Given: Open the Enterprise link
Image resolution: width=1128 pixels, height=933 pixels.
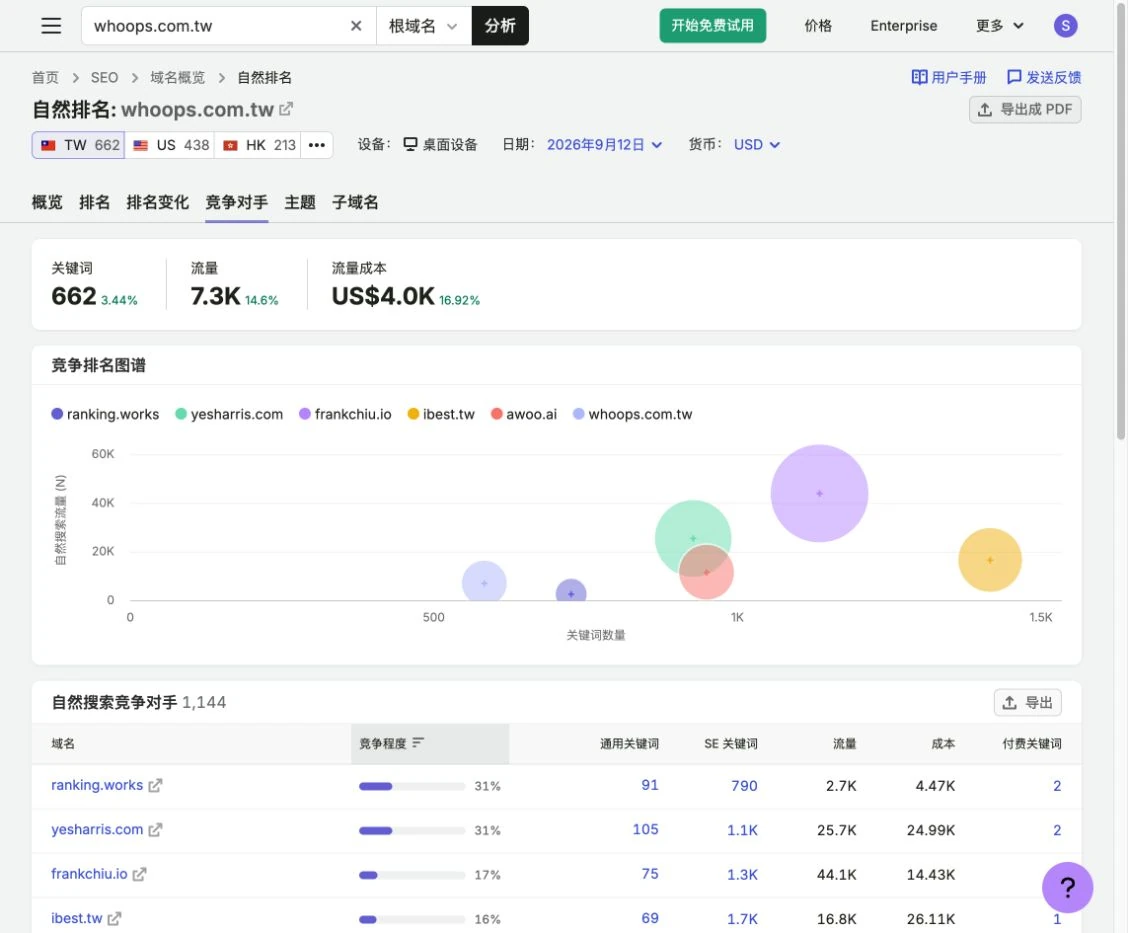Looking at the screenshot, I should coord(904,26).
